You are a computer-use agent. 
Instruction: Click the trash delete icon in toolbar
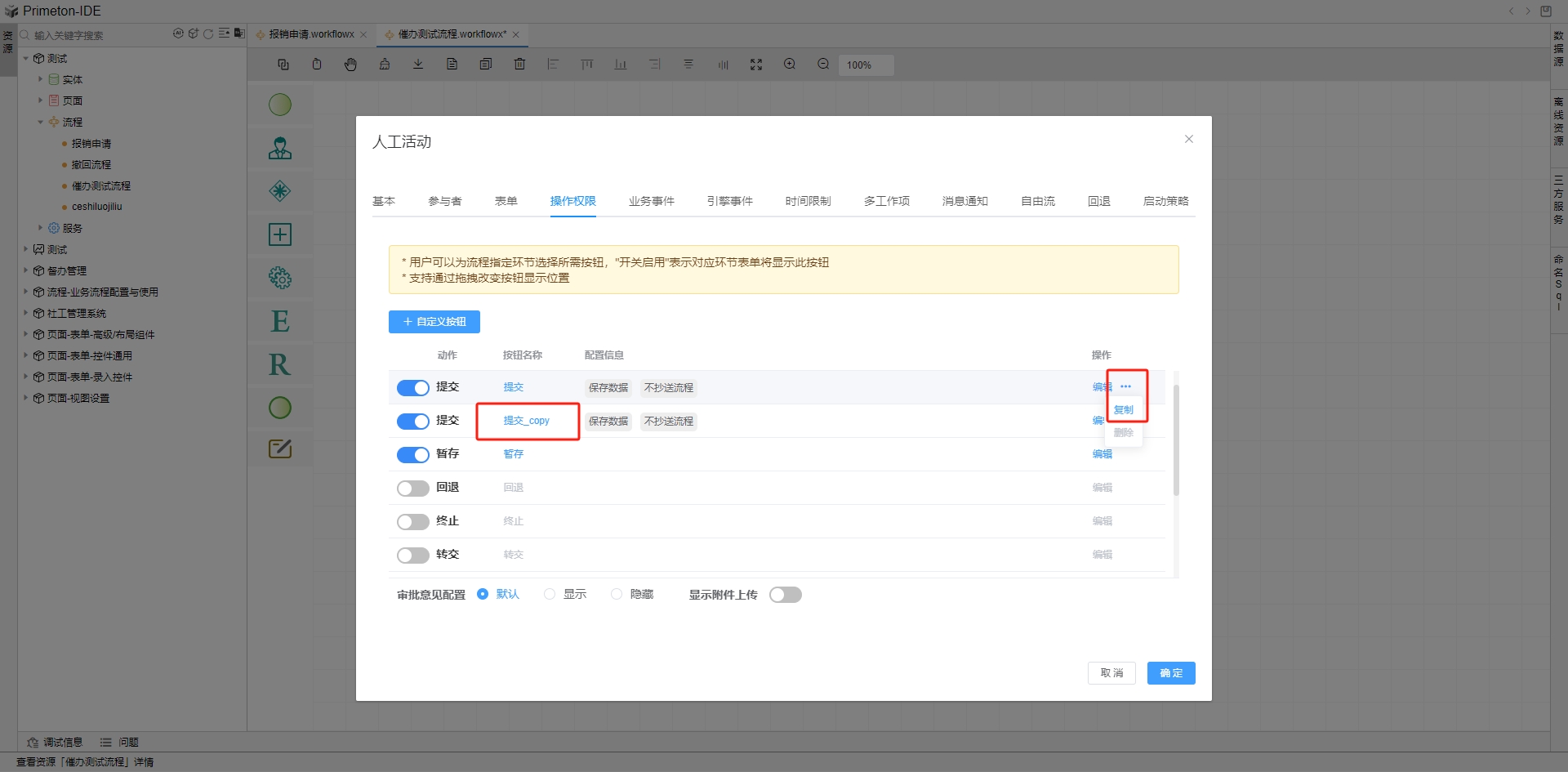519,65
